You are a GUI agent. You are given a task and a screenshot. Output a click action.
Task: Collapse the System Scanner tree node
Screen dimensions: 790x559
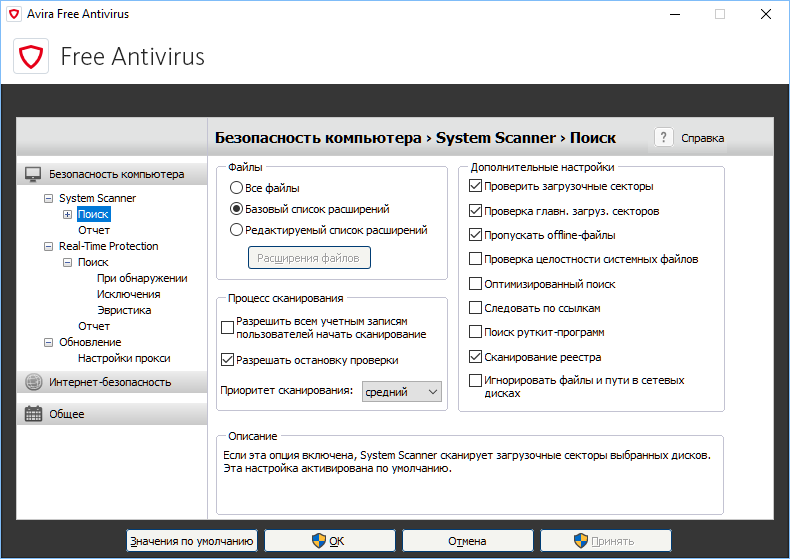click(x=48, y=198)
